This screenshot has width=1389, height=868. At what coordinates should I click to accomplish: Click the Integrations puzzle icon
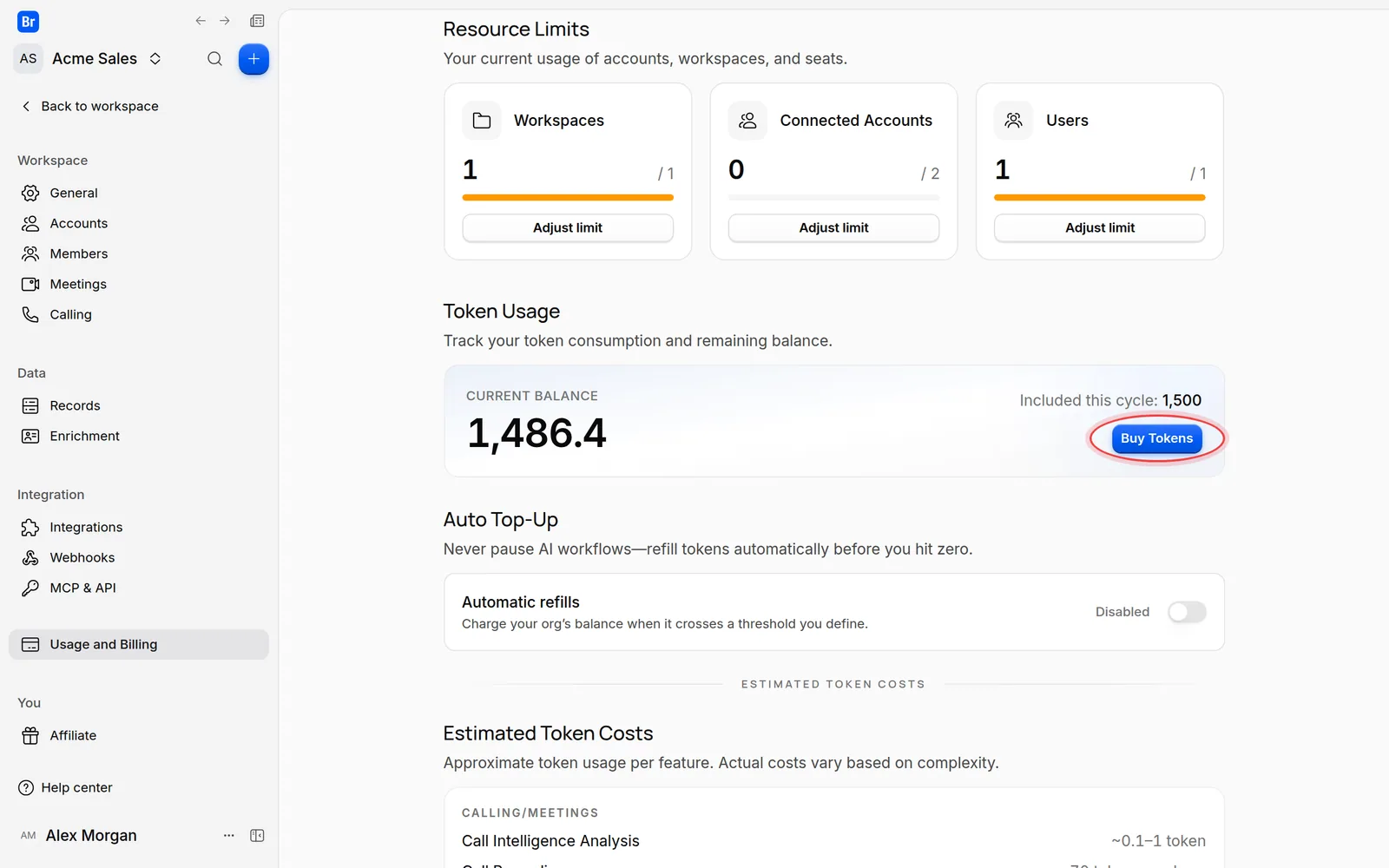pos(30,527)
